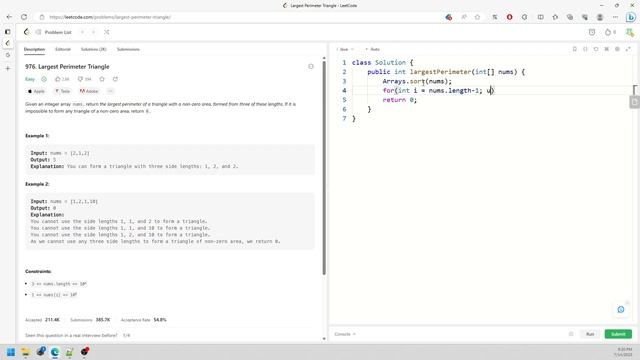Screen dimensions: 640x360
Task: Open browser profile avatar
Action: [600, 17]
